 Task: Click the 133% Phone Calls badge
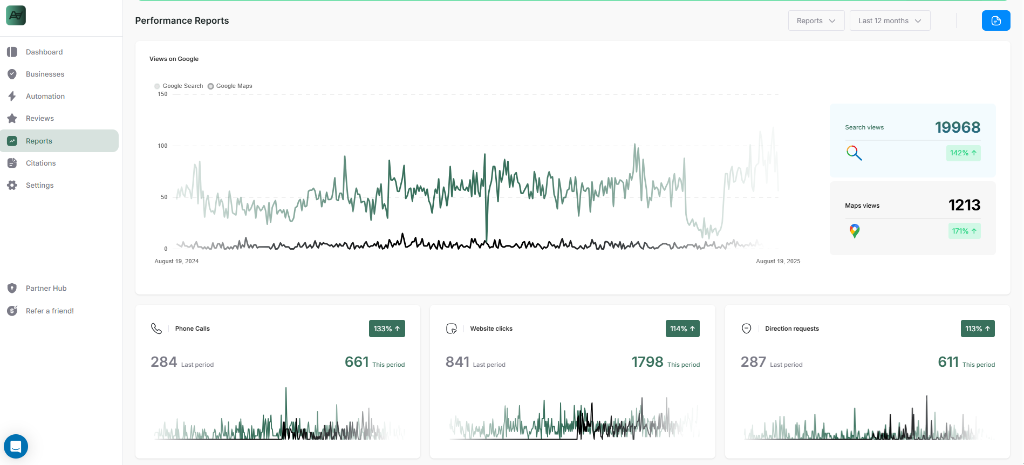pos(387,329)
